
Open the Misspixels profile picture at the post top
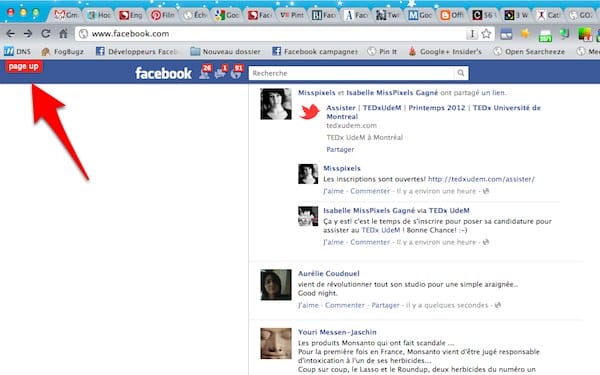point(276,104)
